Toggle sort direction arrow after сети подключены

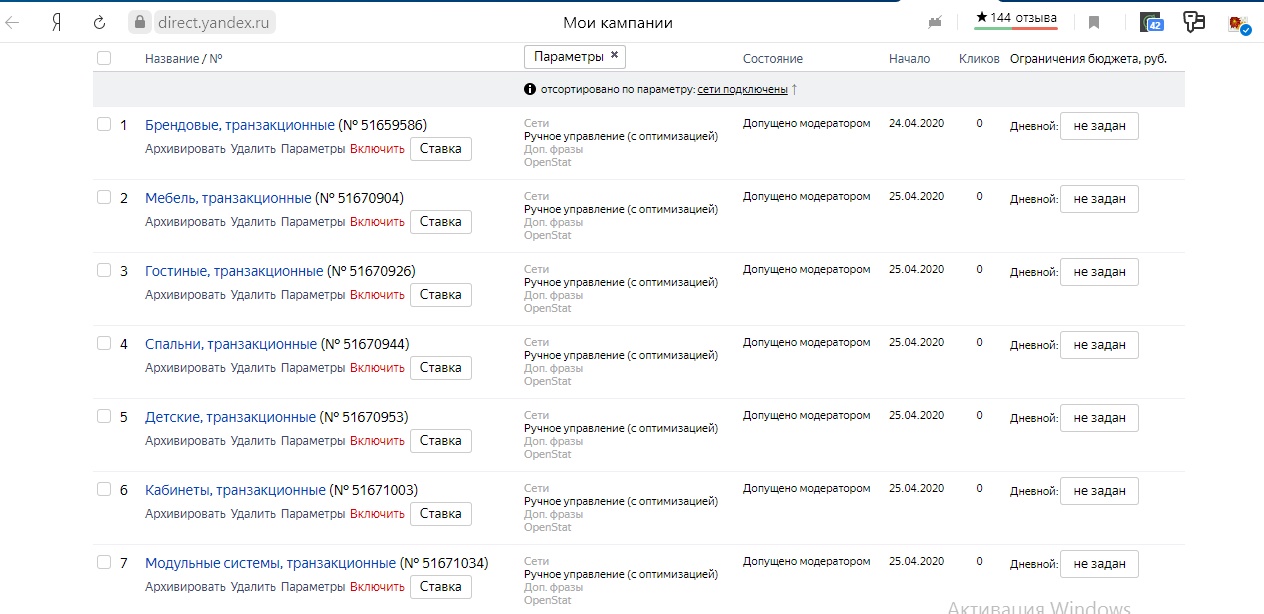click(x=795, y=90)
